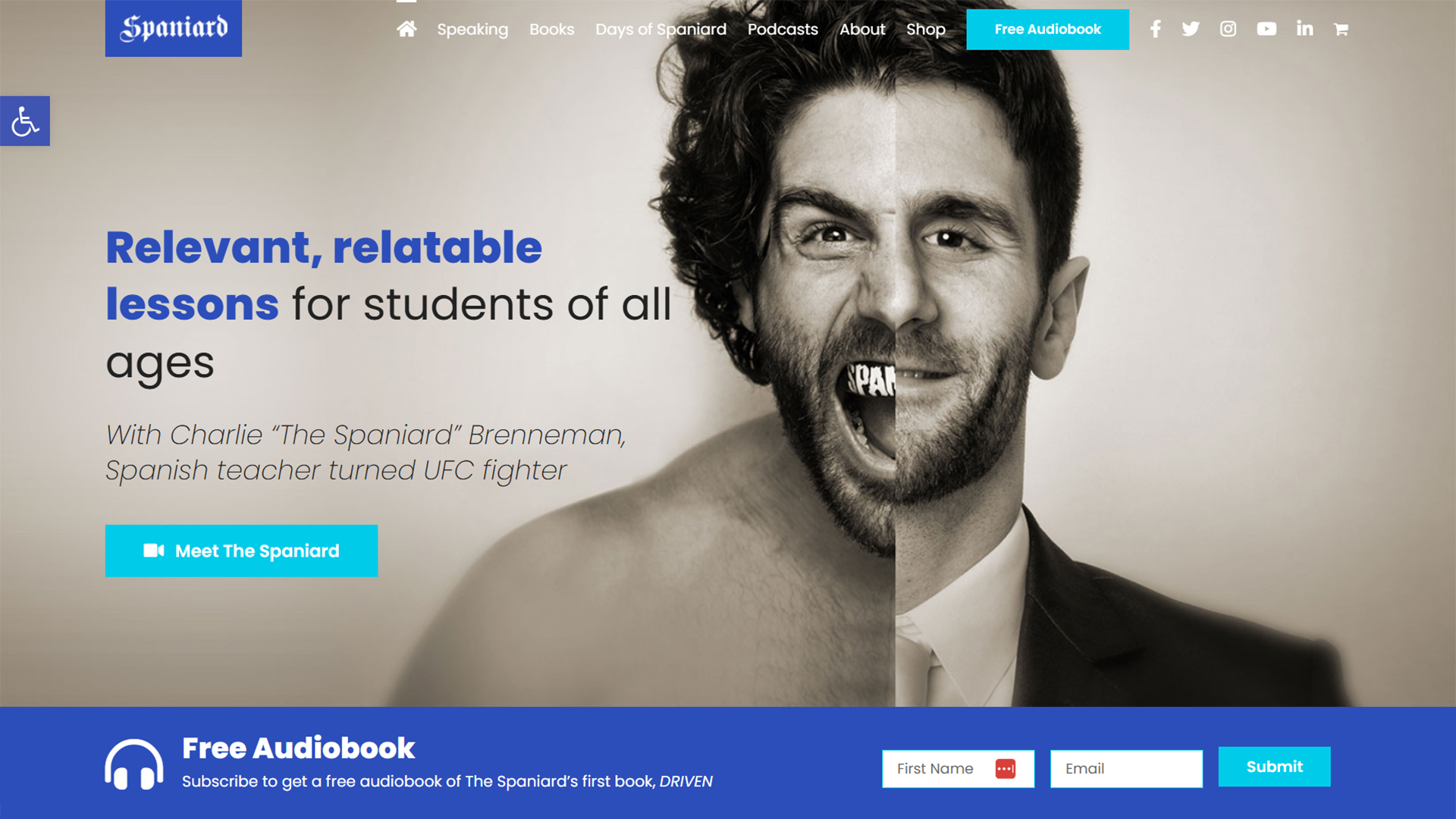Click the home icon in navigation

tap(406, 29)
